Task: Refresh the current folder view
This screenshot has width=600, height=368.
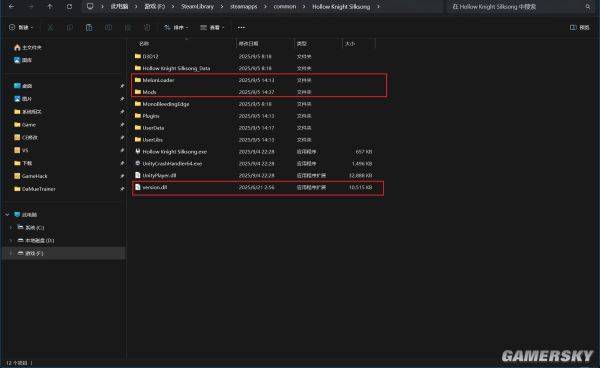Action: [69, 7]
